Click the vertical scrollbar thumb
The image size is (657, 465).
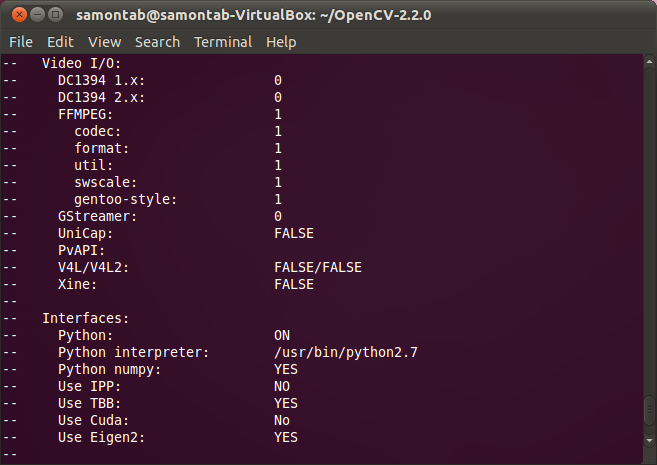[x=649, y=409]
